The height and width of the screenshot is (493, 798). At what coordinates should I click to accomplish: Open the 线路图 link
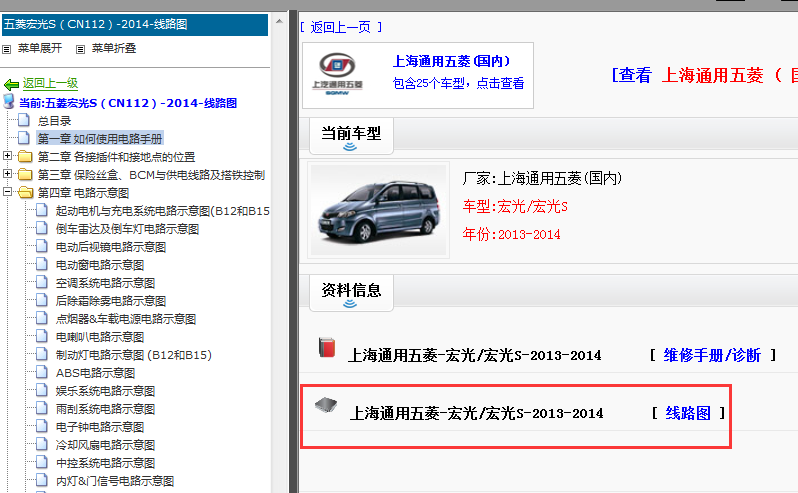point(688,413)
